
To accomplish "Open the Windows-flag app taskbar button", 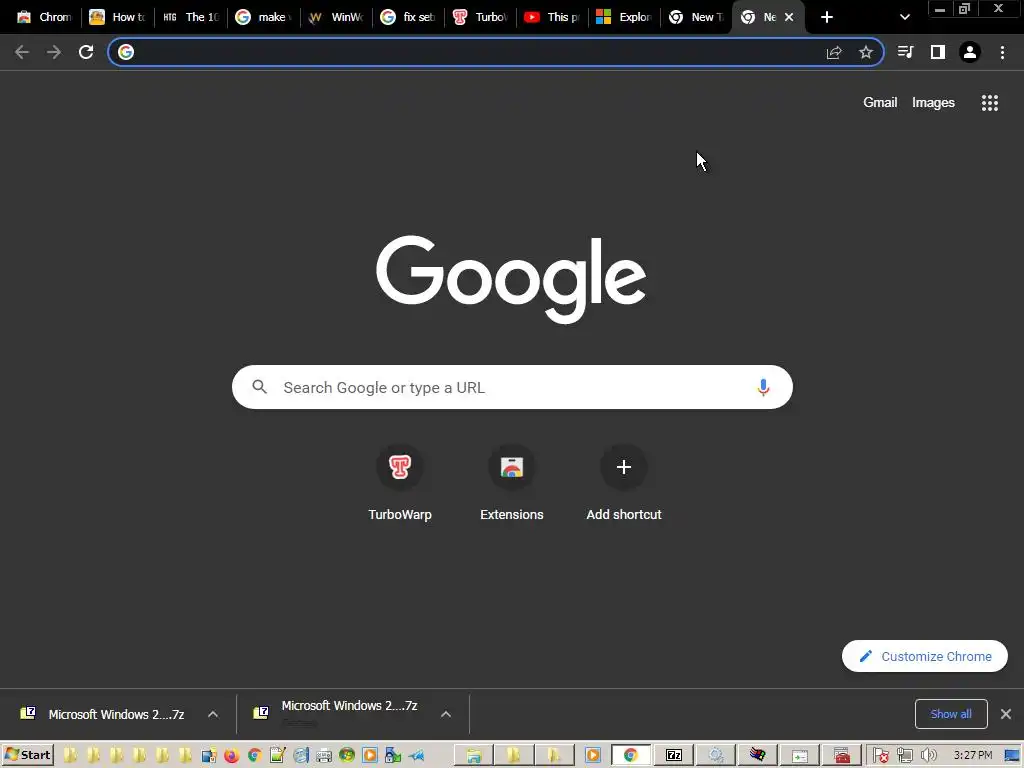I will coord(758,756).
